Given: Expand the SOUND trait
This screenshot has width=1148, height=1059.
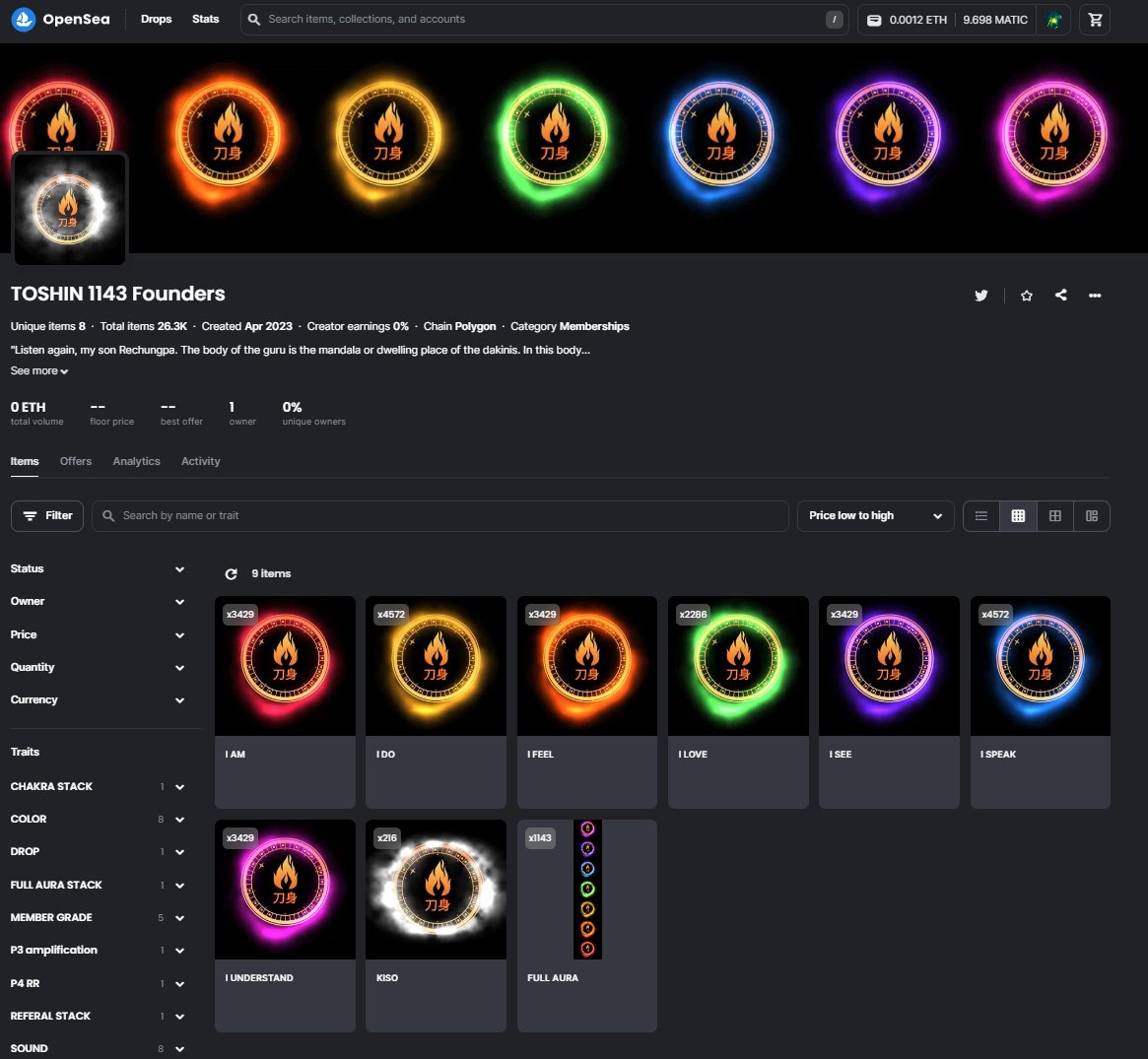Looking at the screenshot, I should 99,1049.
